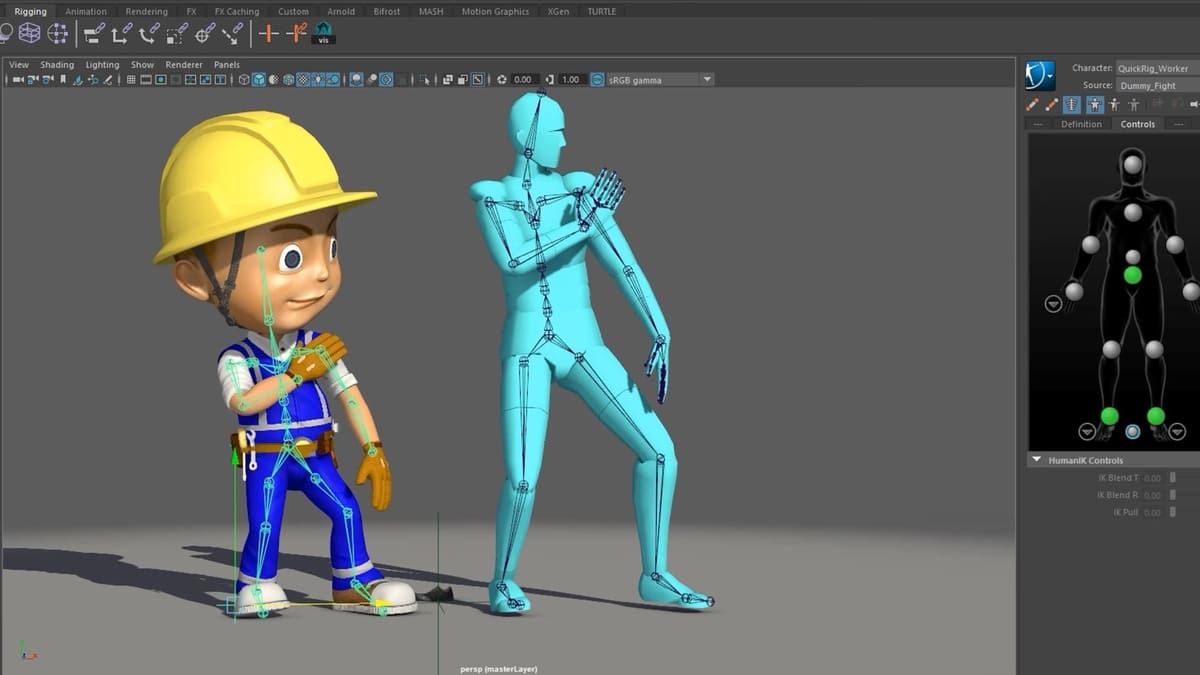Expand the right-side foot detail arrow
This screenshot has width=1200, height=675.
1177,432
